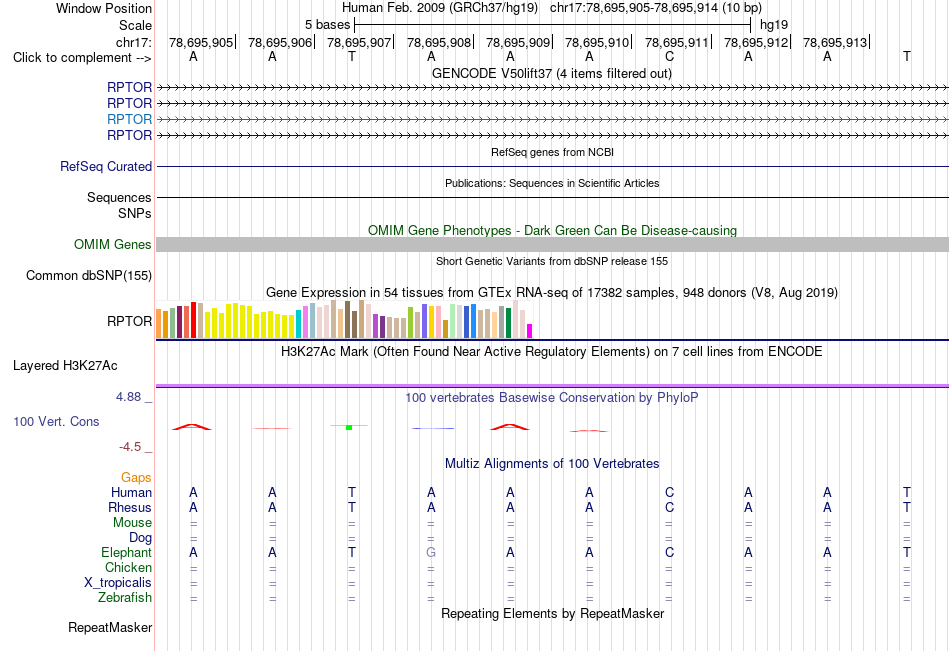The height and width of the screenshot is (651, 950).
Task: Select the Chicken alignment row label
Action: [x=128, y=567]
